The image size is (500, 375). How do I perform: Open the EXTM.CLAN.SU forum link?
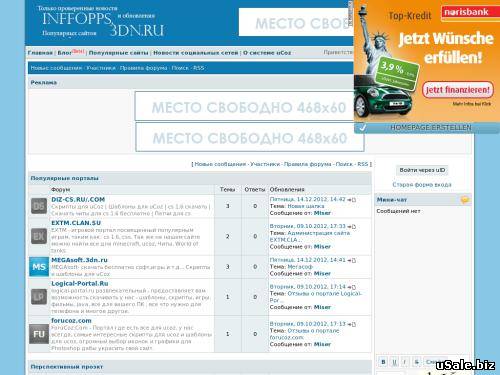tap(76, 223)
